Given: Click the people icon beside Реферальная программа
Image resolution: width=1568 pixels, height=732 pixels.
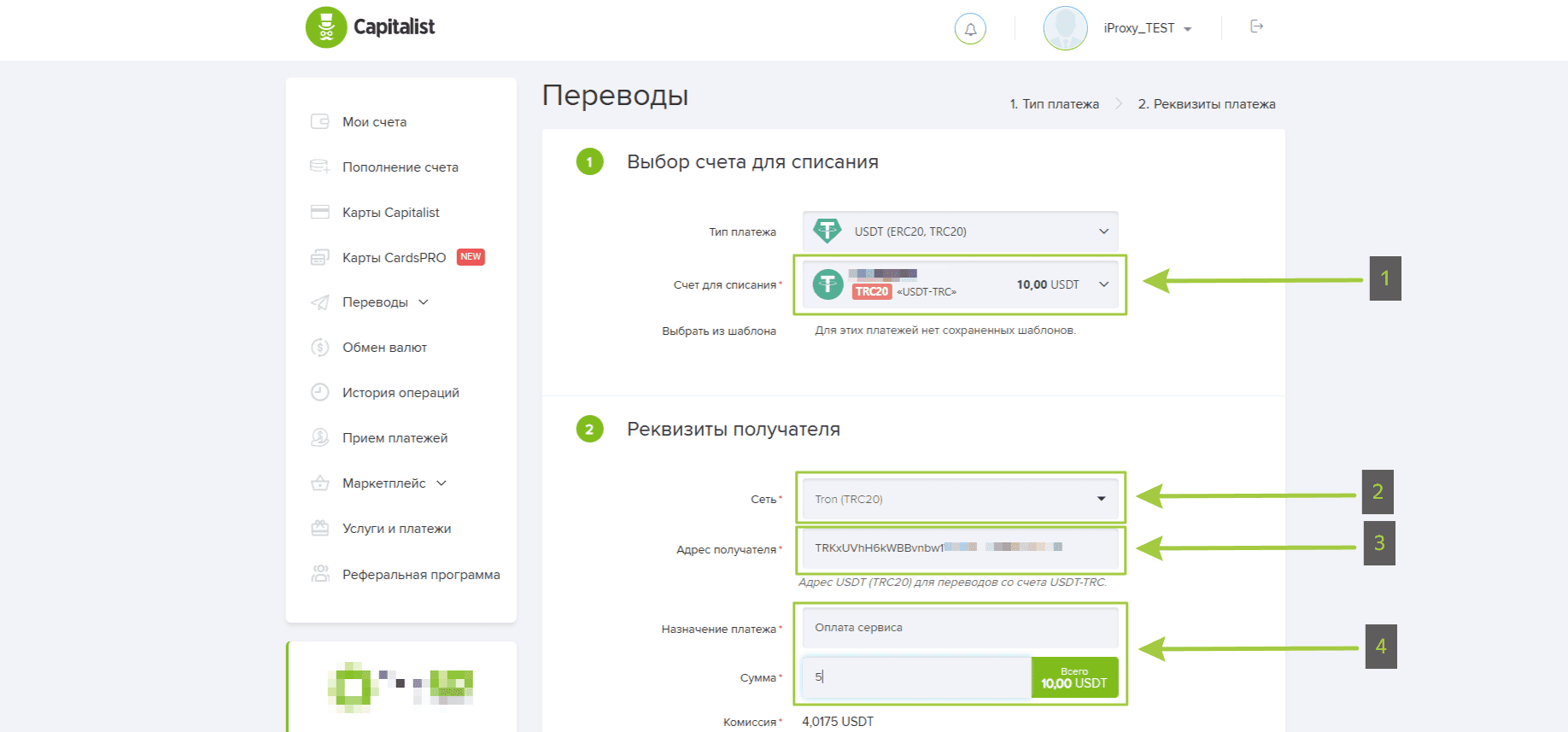Looking at the screenshot, I should [320, 574].
